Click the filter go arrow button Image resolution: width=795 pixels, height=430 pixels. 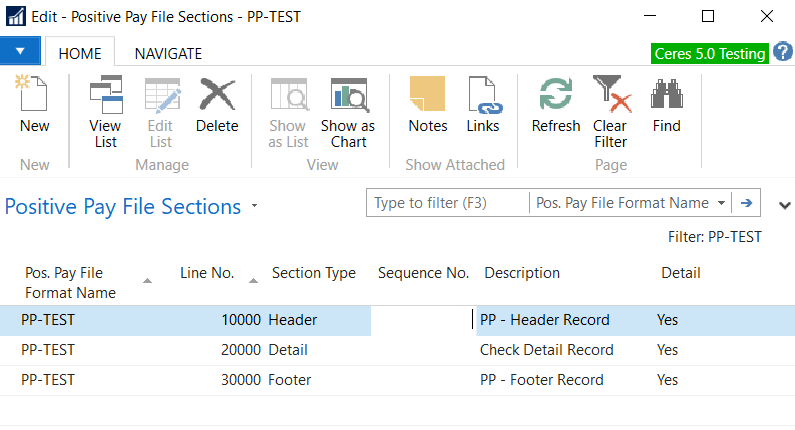point(746,203)
